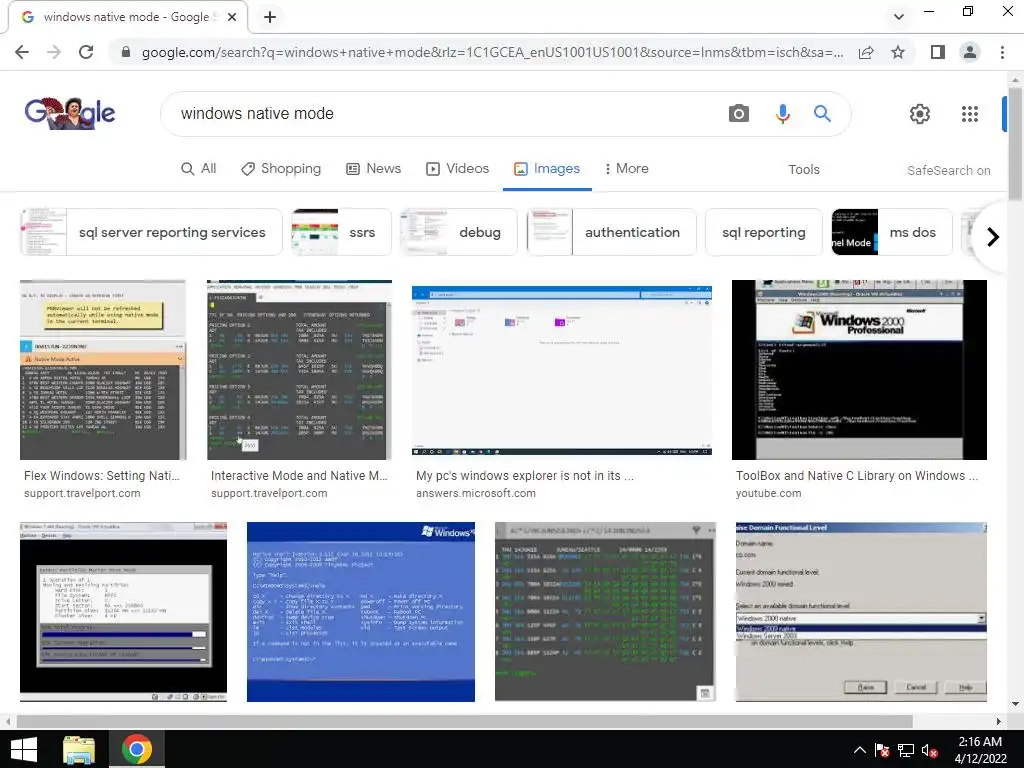Open the muted volume tray icon

pyautogui.click(x=929, y=750)
